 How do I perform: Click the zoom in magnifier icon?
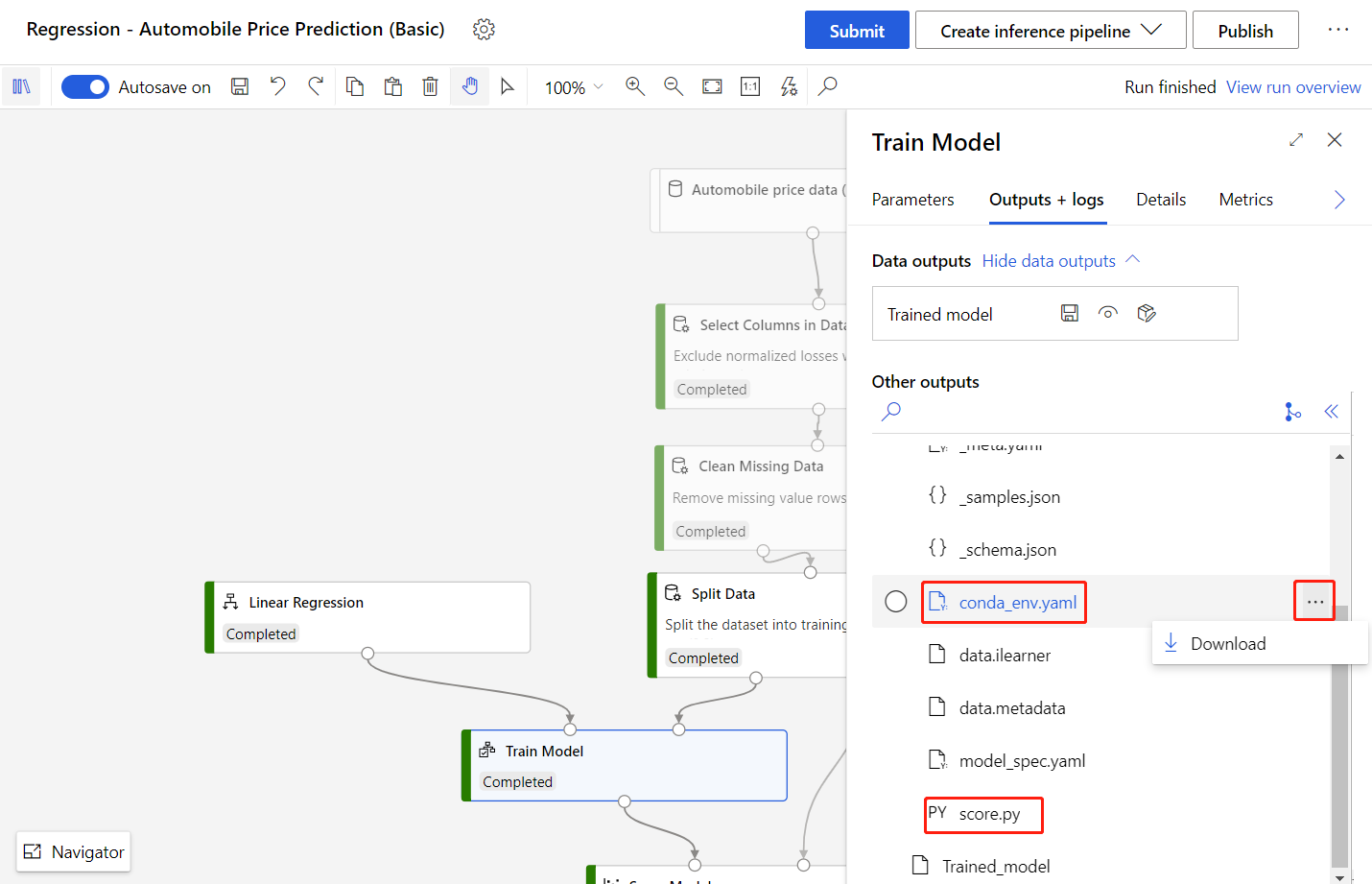[x=635, y=86]
